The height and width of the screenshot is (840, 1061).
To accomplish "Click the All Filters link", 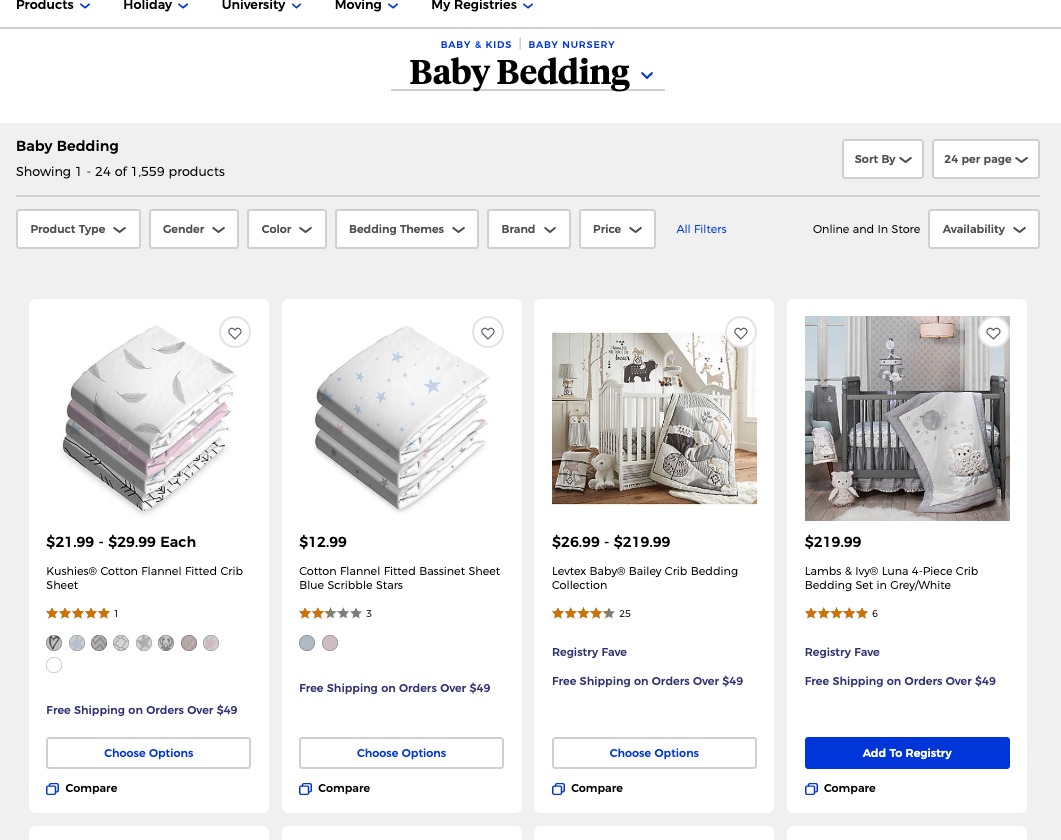I will [x=701, y=229].
